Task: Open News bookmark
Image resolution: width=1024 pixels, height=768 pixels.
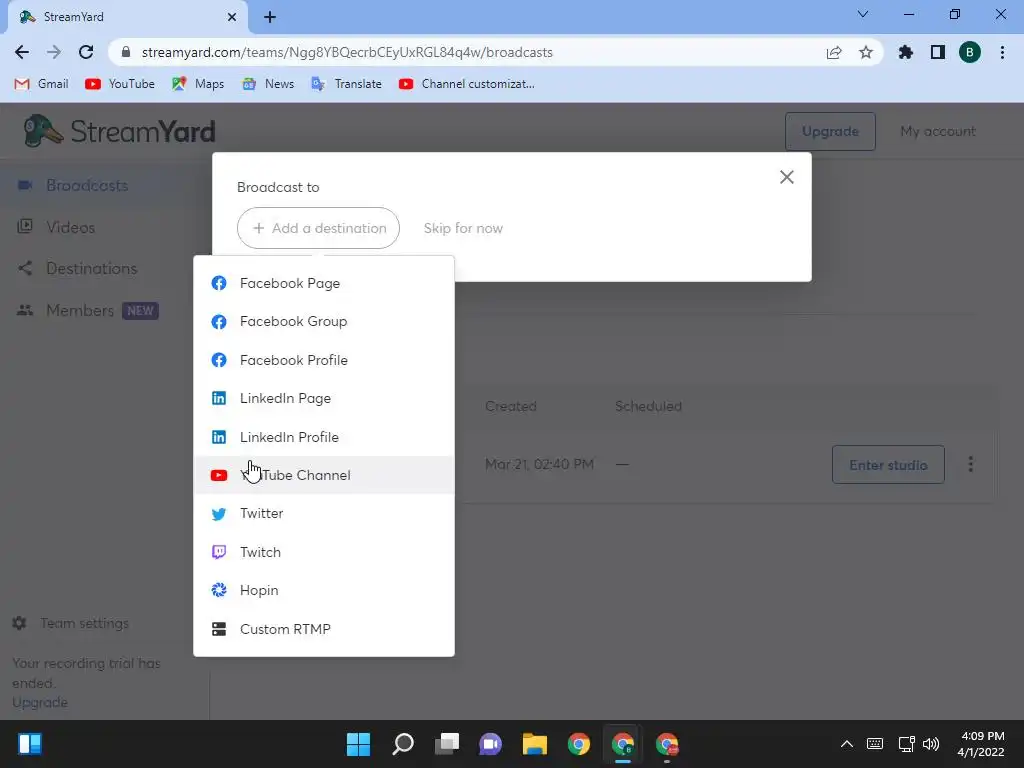Action: click(x=268, y=84)
